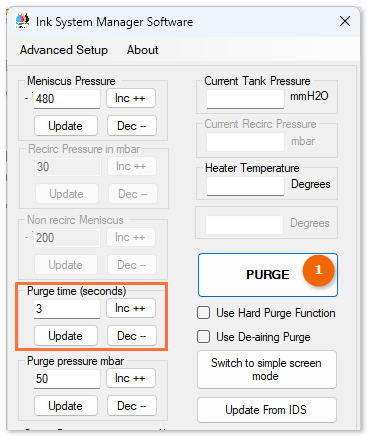
Task: Click the Ink System Manager app icon
Action: coord(23,21)
